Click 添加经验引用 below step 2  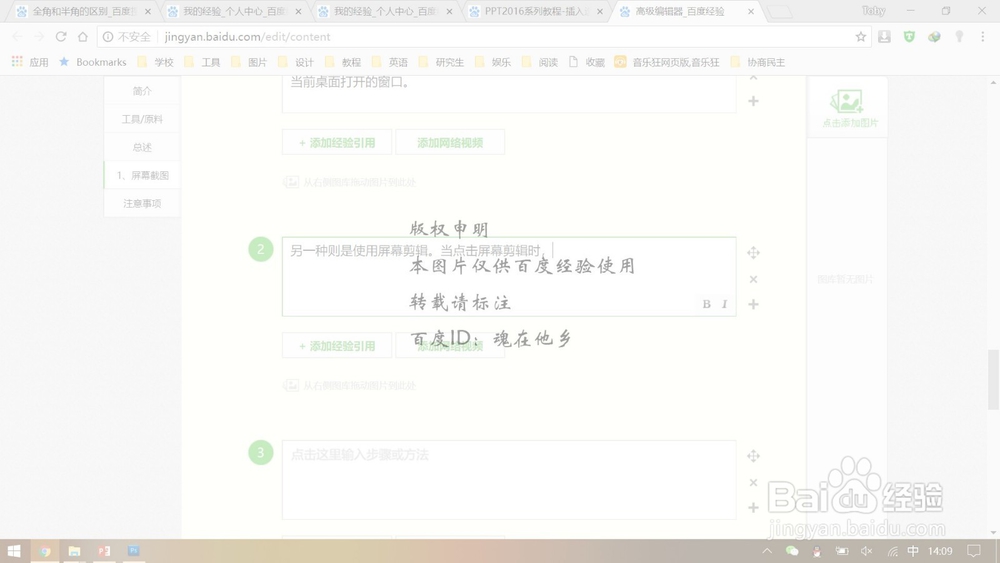click(337, 346)
